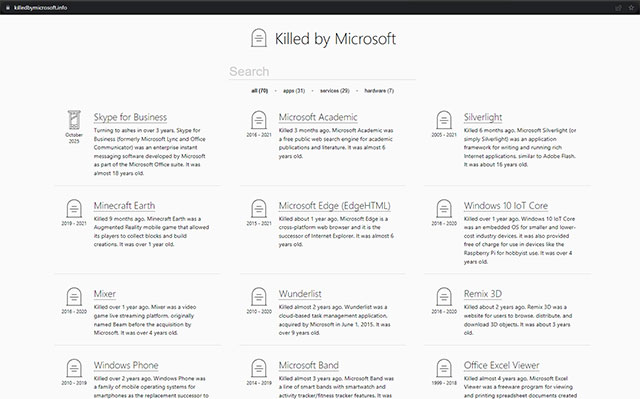This screenshot has width=640, height=399.
Task: Click the guillotine icon for Skype for Business
Action: (74, 120)
